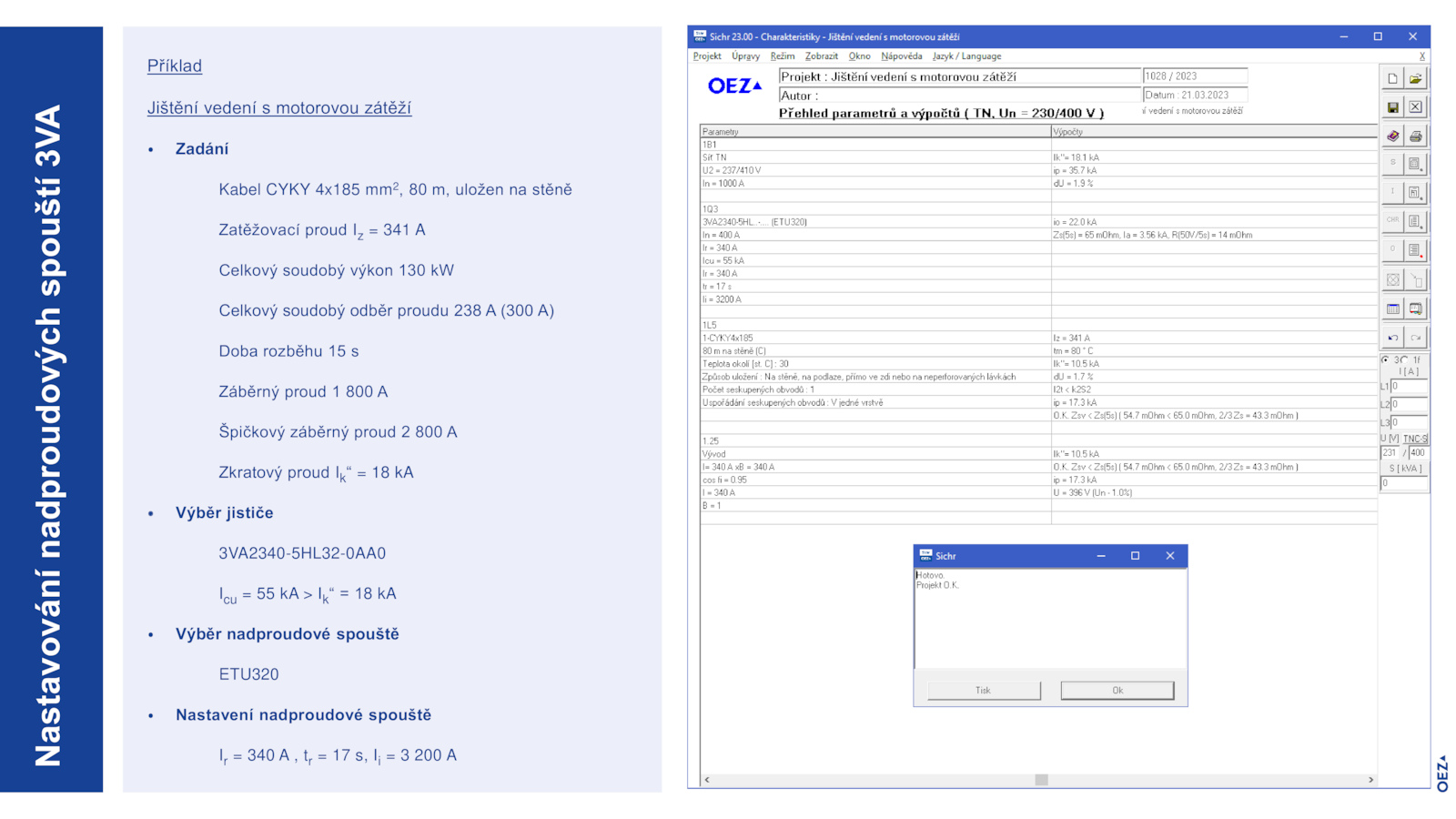Click the document icon beside the S button
This screenshot has width=1456, height=819.
1416,164
